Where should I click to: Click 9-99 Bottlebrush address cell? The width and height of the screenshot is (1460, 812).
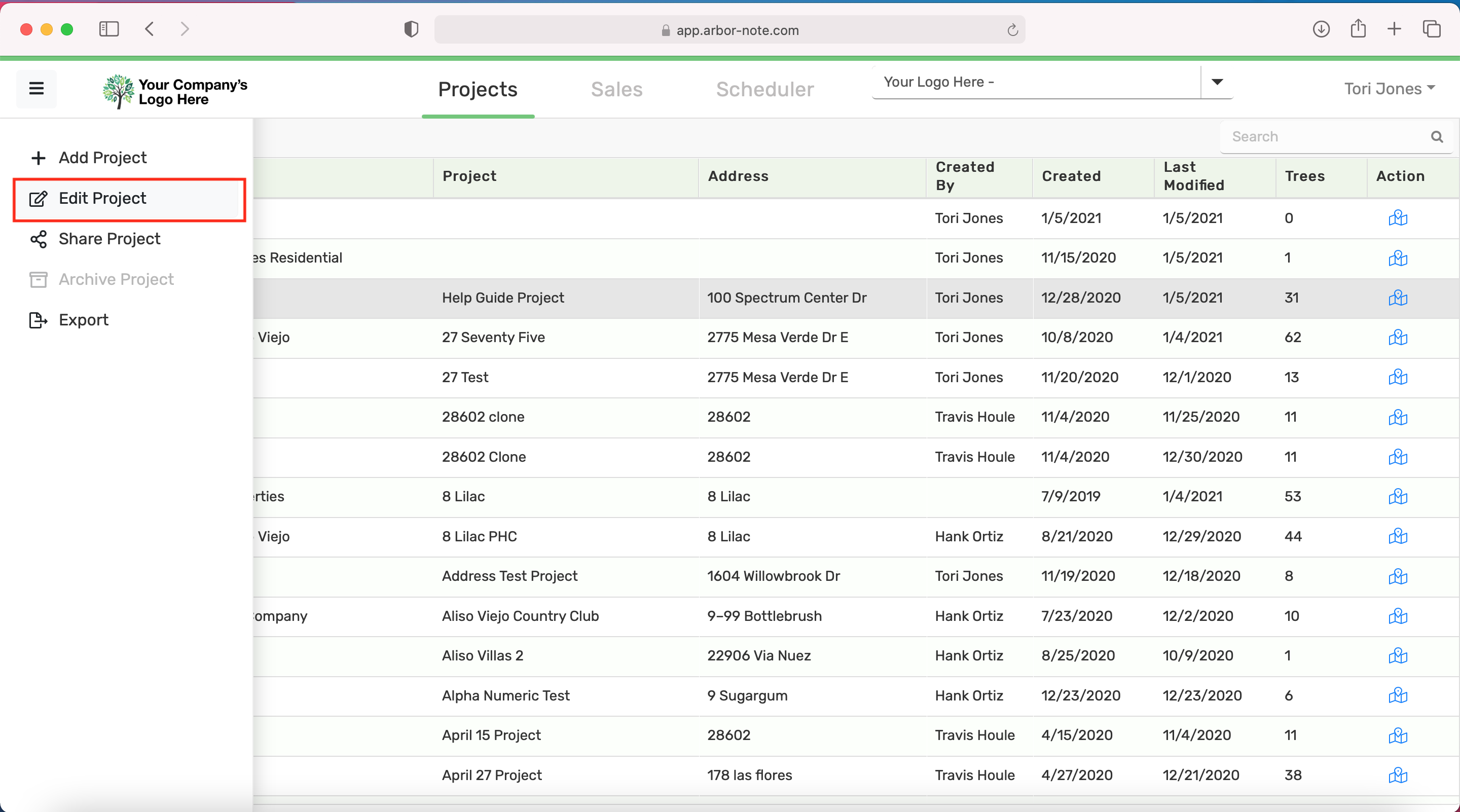(x=764, y=616)
